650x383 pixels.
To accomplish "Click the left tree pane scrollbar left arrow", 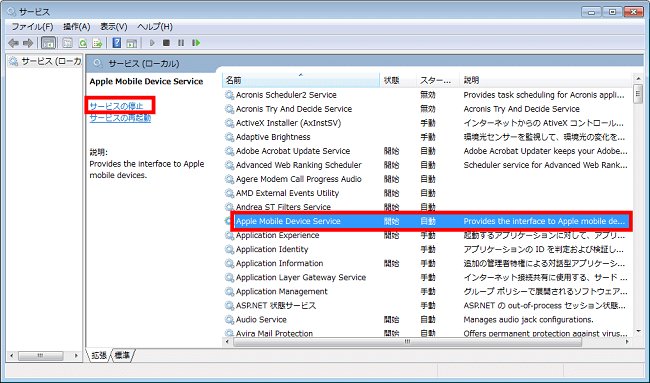I will click(12, 356).
